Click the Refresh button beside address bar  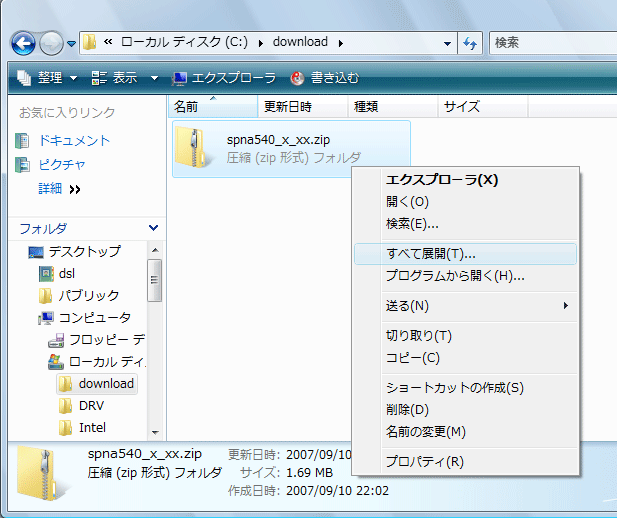(470, 43)
